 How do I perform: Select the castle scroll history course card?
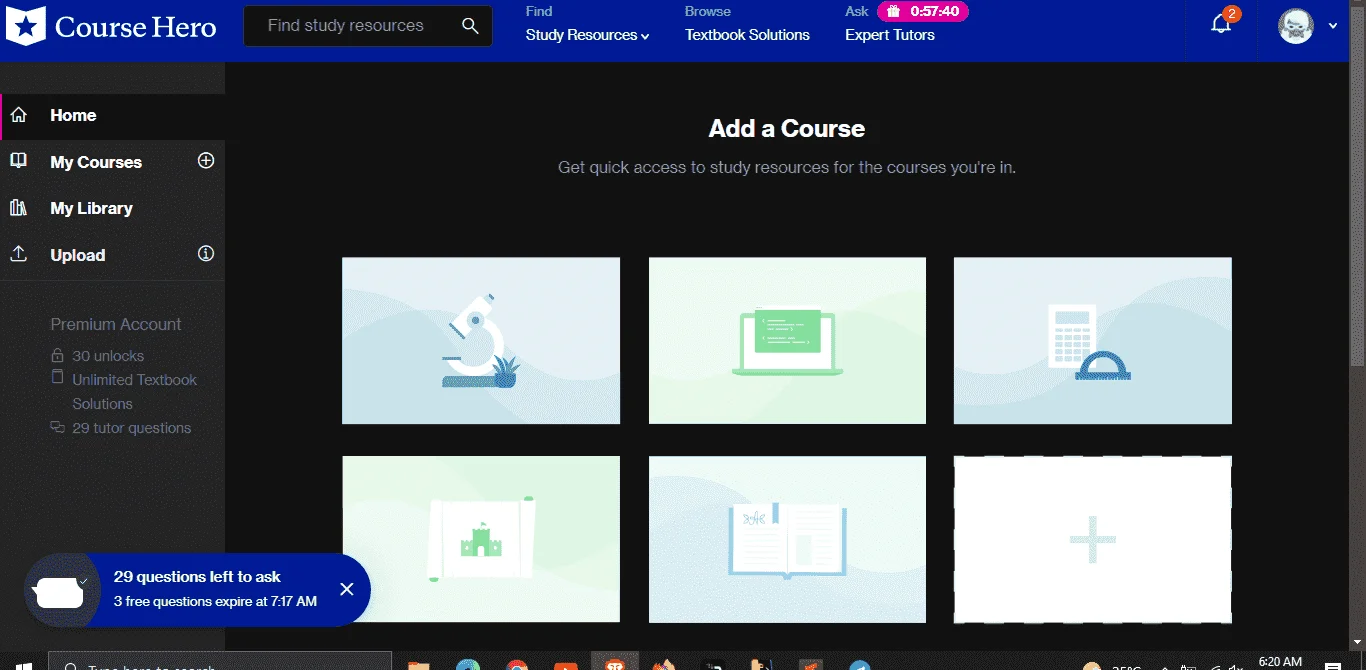coord(481,540)
